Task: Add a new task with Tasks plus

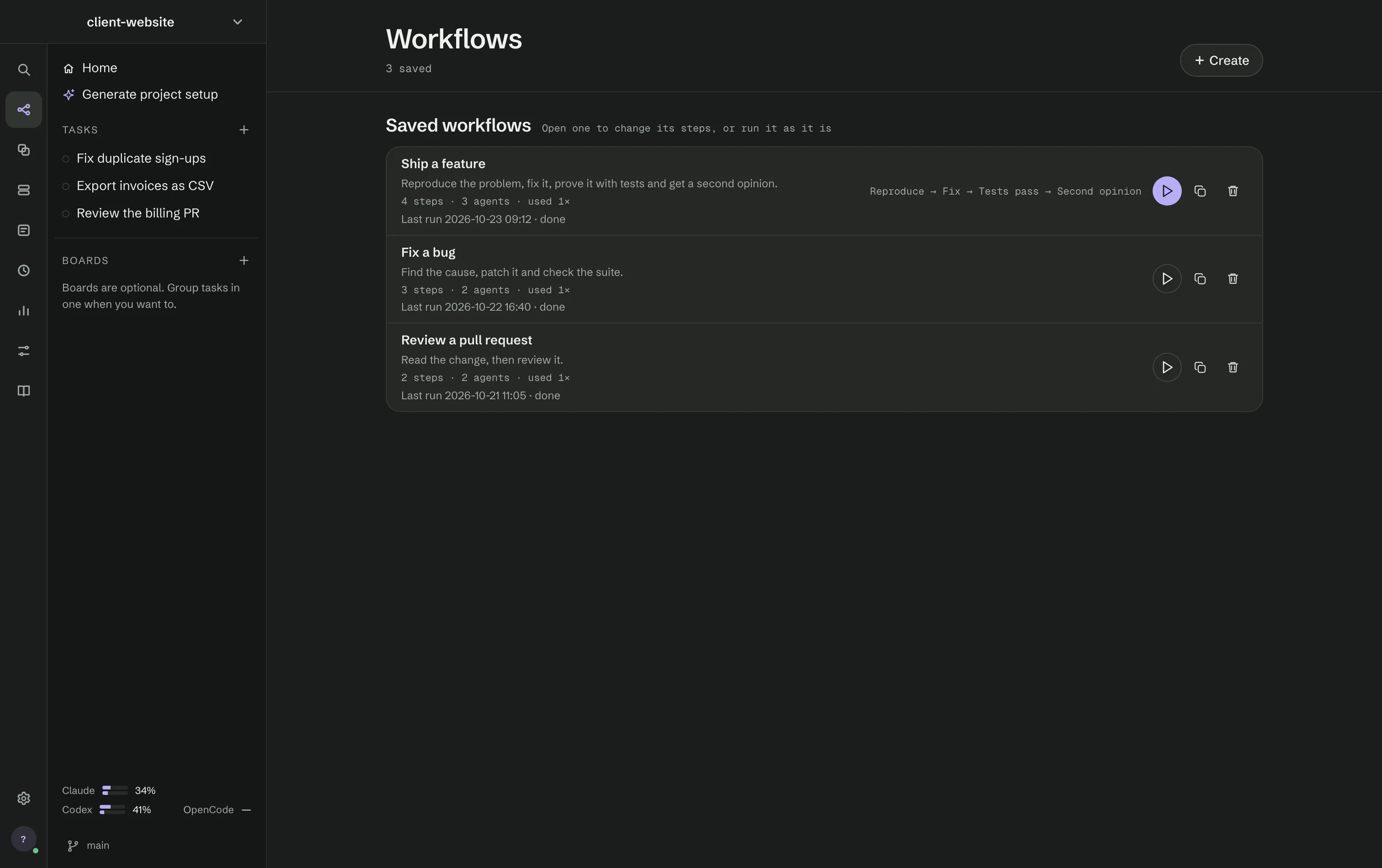Action: tap(244, 130)
